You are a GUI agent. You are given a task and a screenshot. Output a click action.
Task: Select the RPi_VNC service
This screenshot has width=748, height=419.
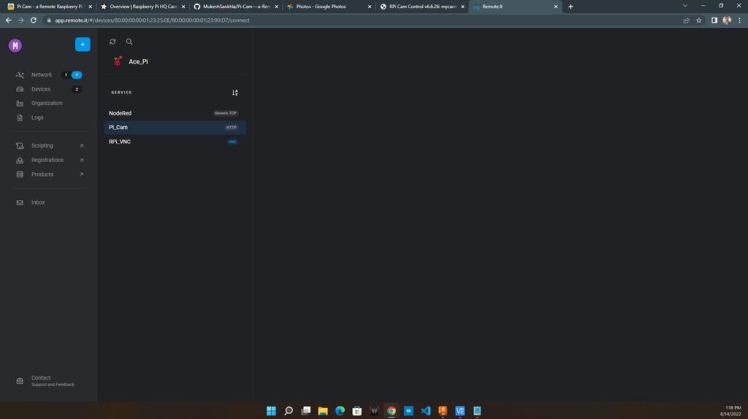point(120,142)
